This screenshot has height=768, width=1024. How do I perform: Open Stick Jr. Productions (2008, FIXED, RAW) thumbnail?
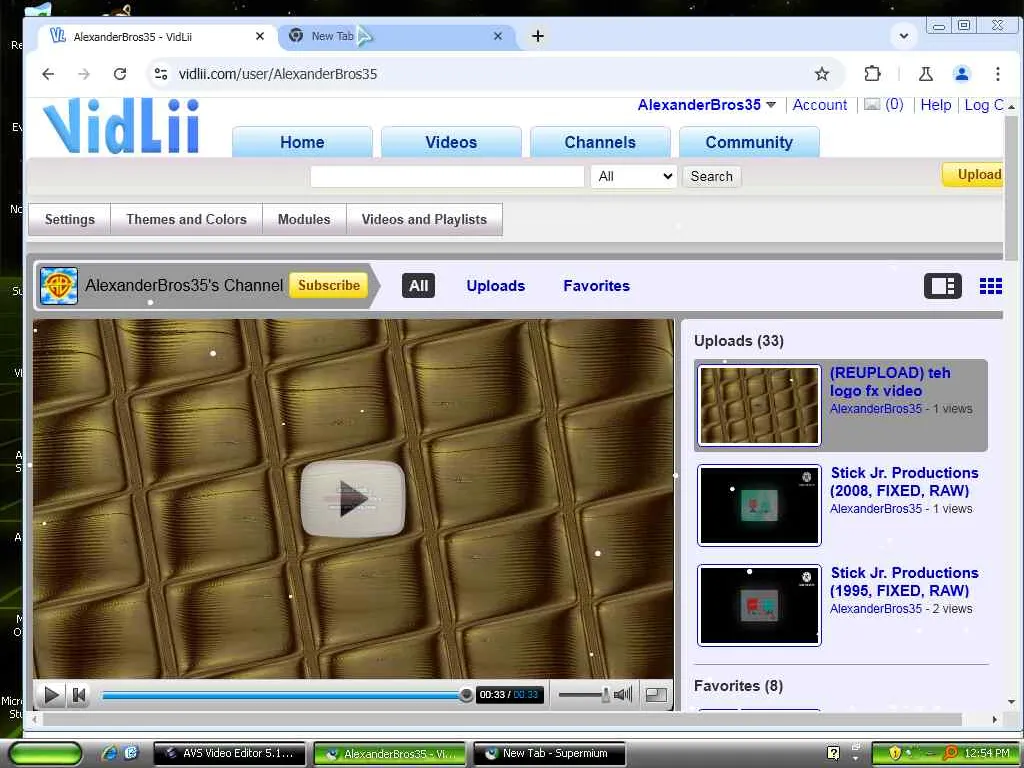click(x=759, y=505)
